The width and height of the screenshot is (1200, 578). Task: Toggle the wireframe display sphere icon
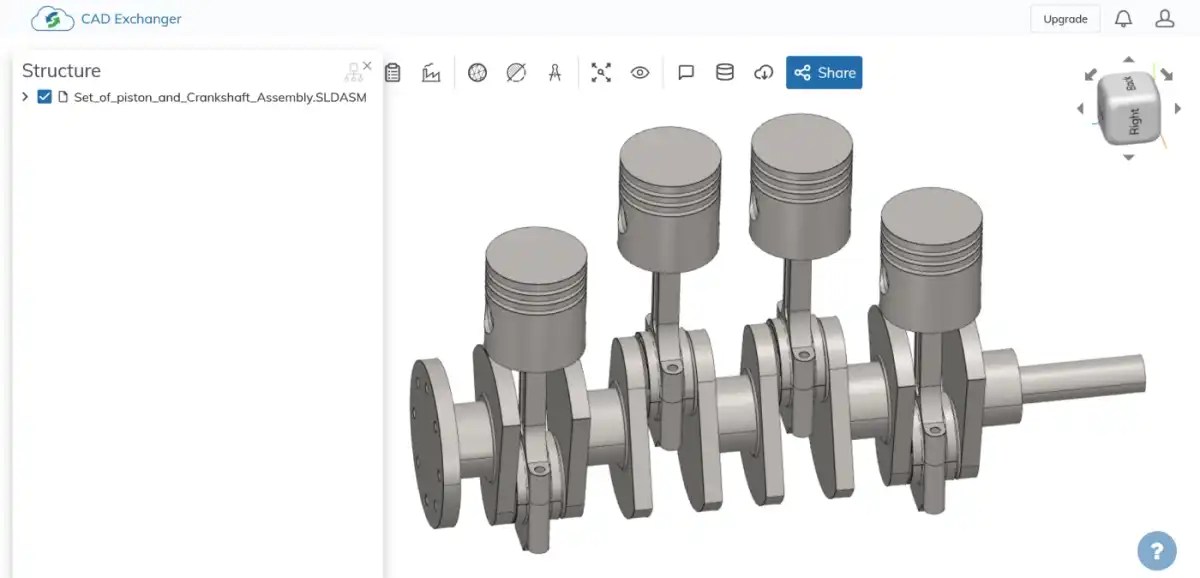477,72
